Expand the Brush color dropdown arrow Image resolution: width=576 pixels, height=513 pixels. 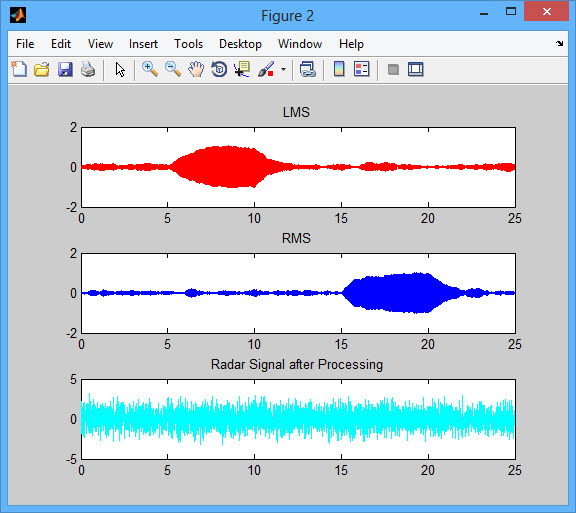(x=283, y=69)
